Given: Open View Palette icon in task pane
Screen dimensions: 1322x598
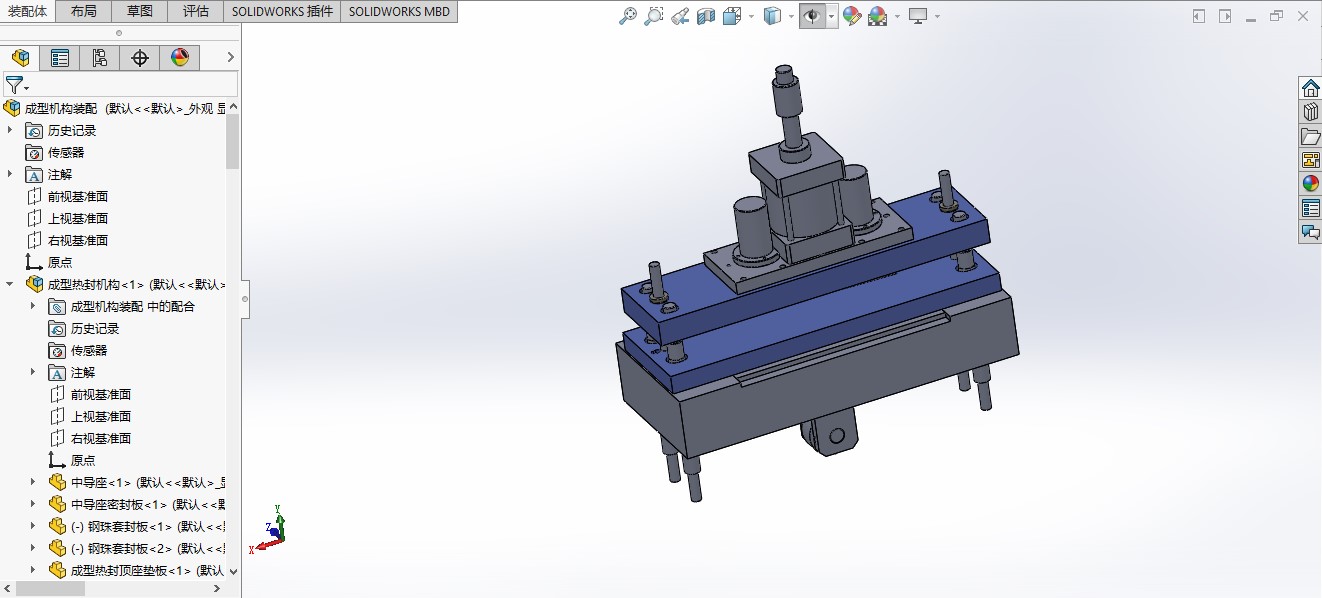Looking at the screenshot, I should tap(1310, 160).
